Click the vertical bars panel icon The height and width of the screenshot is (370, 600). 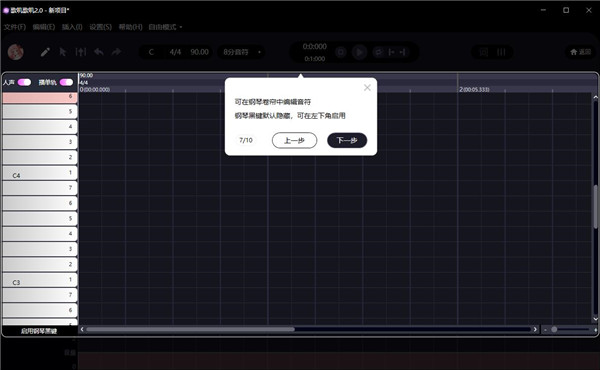point(501,52)
